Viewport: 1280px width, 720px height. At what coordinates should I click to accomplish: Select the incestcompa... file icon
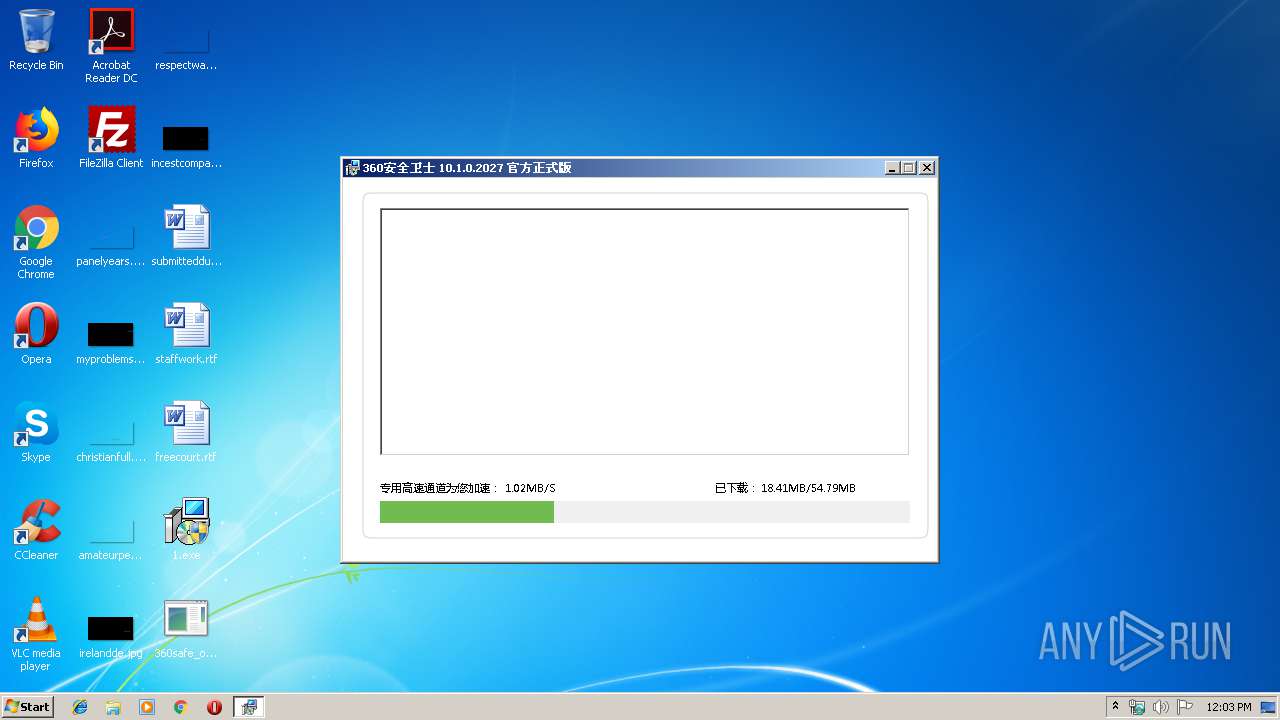click(x=186, y=146)
